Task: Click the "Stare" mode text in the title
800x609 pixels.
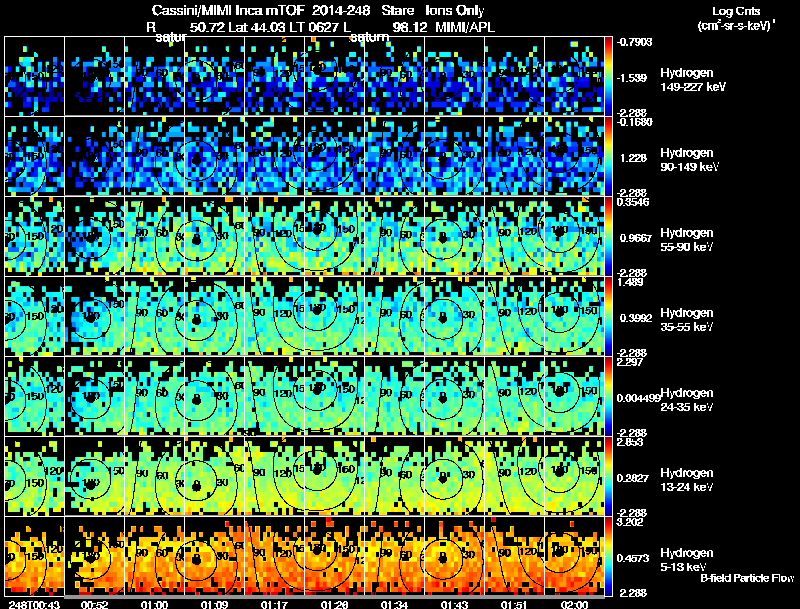Action: pos(398,11)
